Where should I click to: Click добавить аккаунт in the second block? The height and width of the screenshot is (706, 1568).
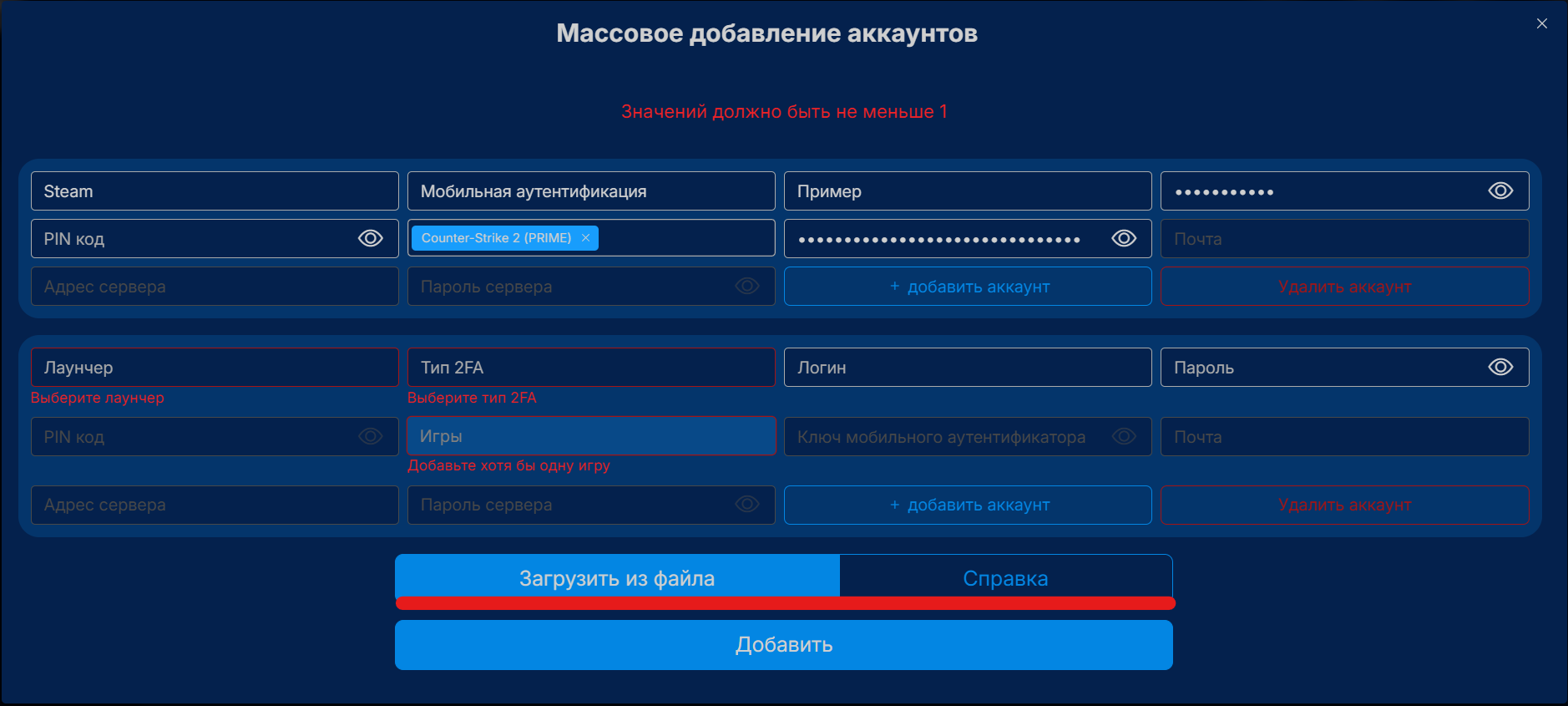(x=968, y=505)
